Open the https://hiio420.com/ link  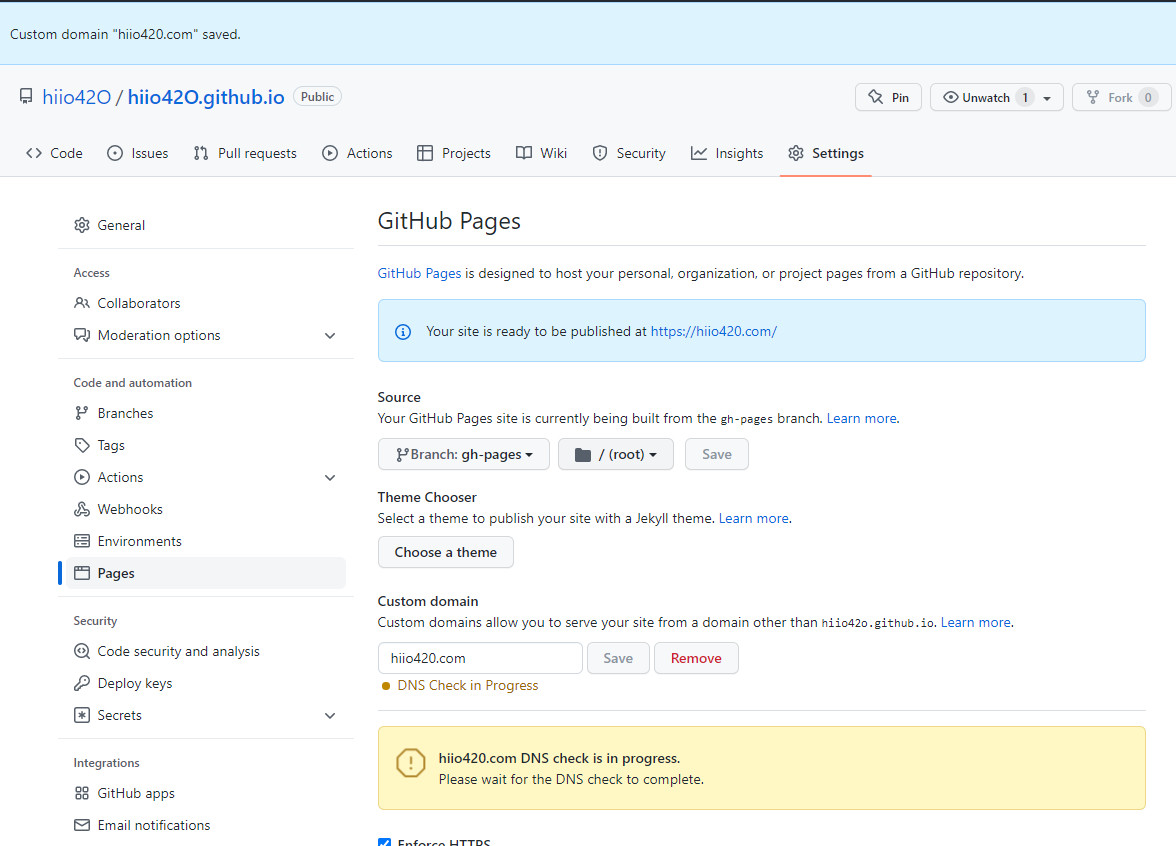(713, 332)
